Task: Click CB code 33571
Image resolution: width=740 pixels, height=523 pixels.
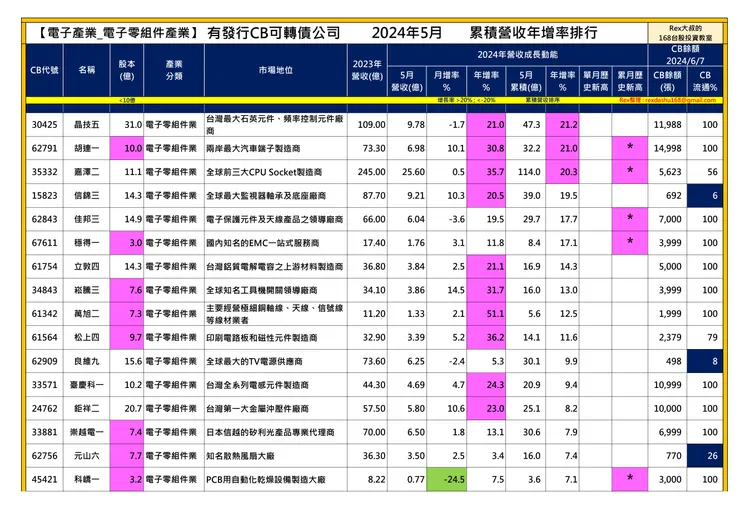Action: pyautogui.click(x=44, y=385)
